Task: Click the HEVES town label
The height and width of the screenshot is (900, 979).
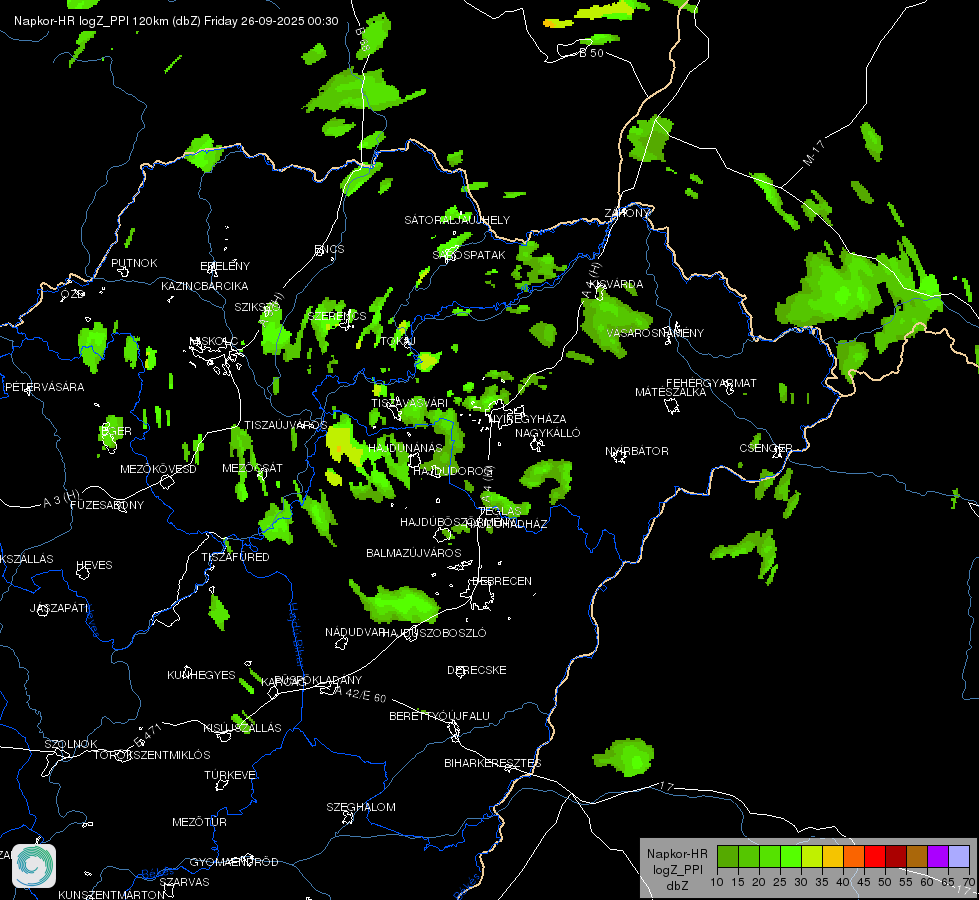Action: [94, 565]
